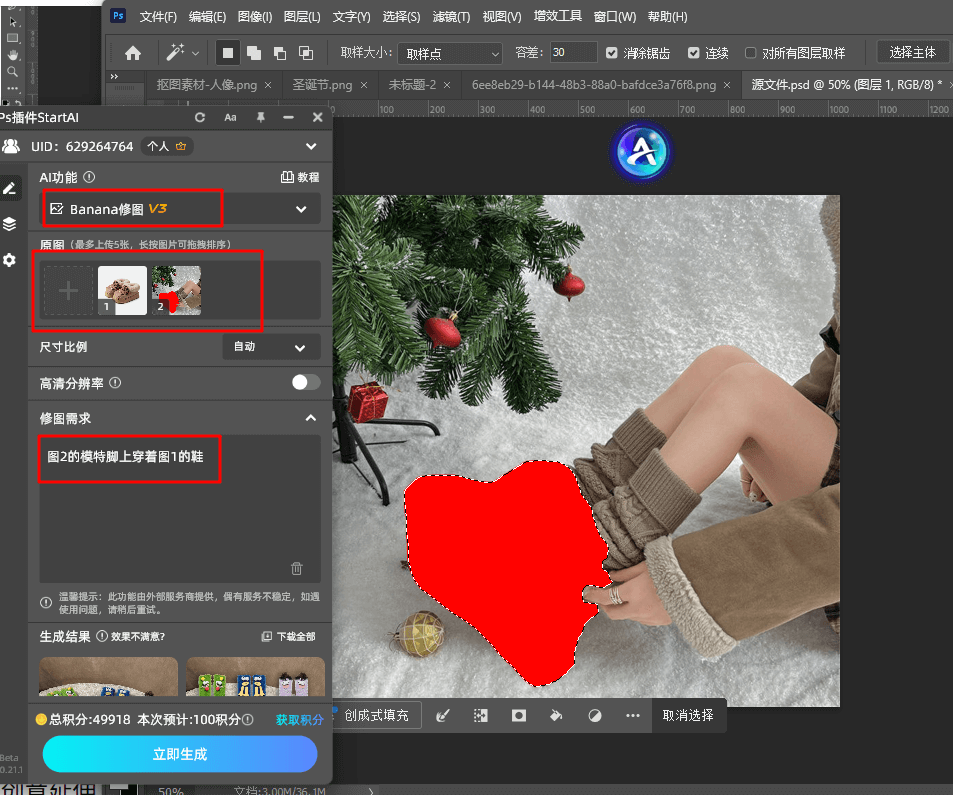Screen dimensions: 953x795
Task: Open the 滤镜(T) menu
Action: click(x=450, y=17)
